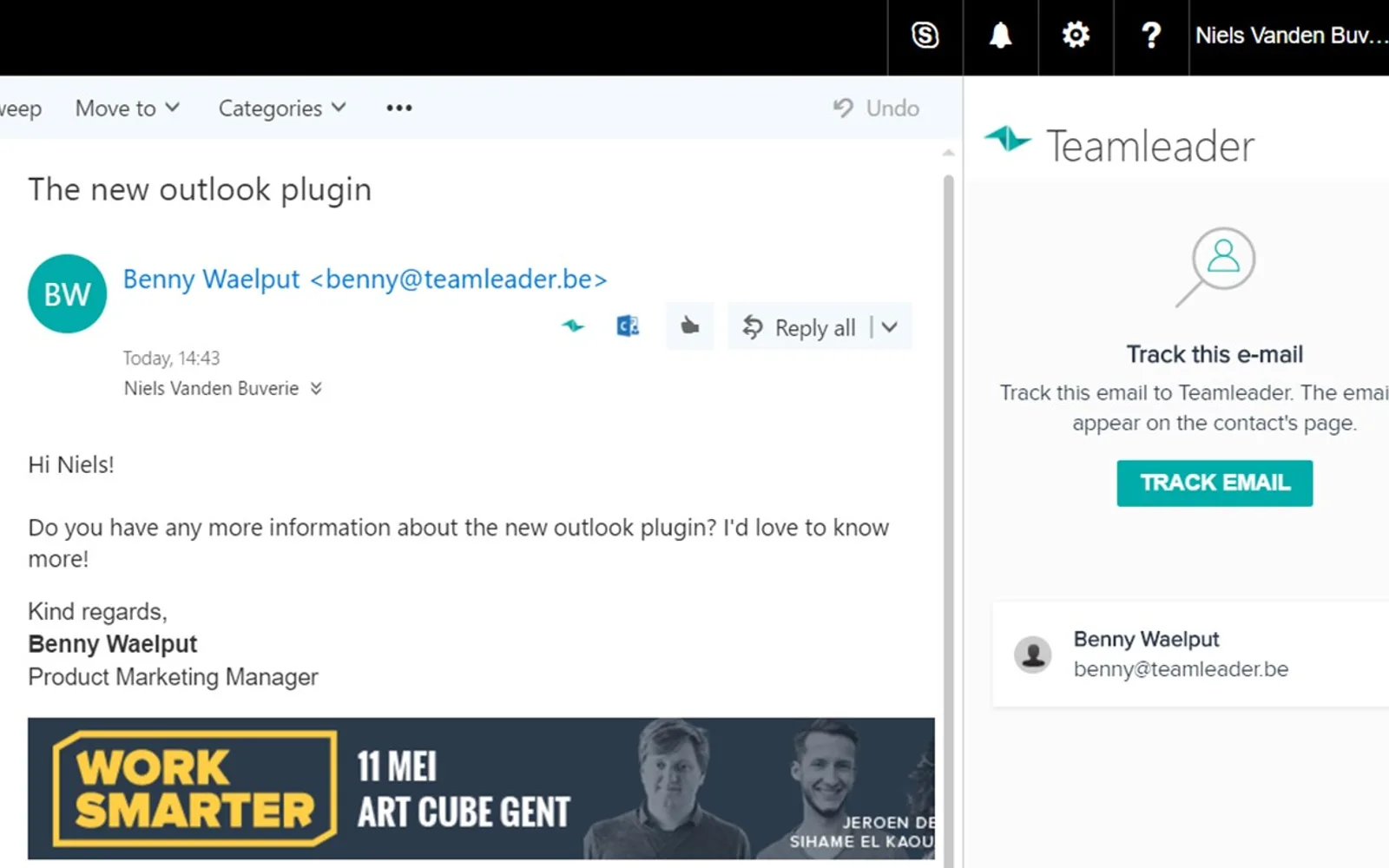Open notifications bell
The height and width of the screenshot is (868, 1389).
[x=1000, y=36]
